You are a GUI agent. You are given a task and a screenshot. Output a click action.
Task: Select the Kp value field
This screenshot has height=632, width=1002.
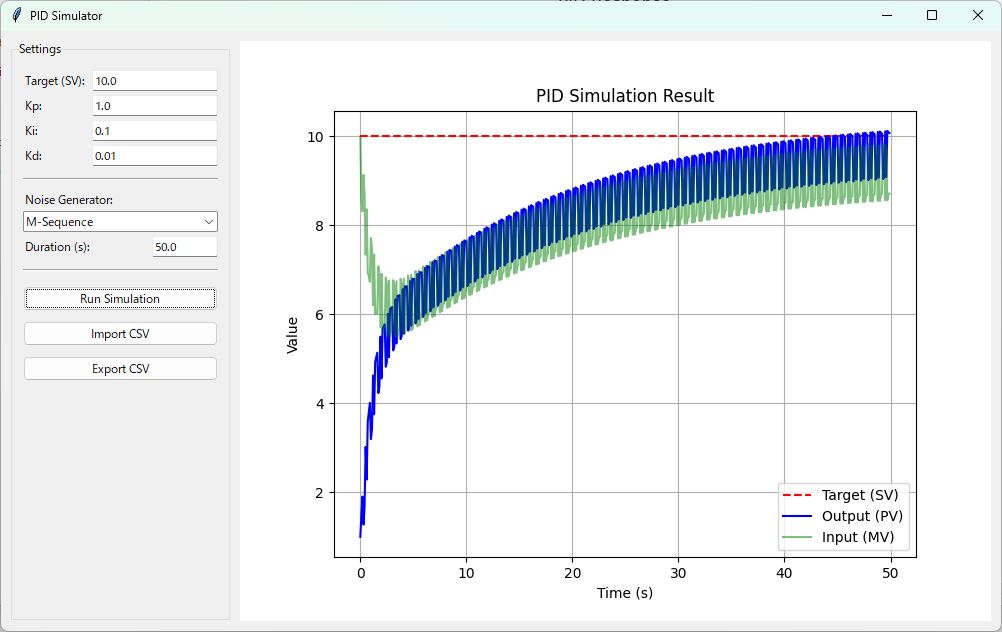(154, 106)
